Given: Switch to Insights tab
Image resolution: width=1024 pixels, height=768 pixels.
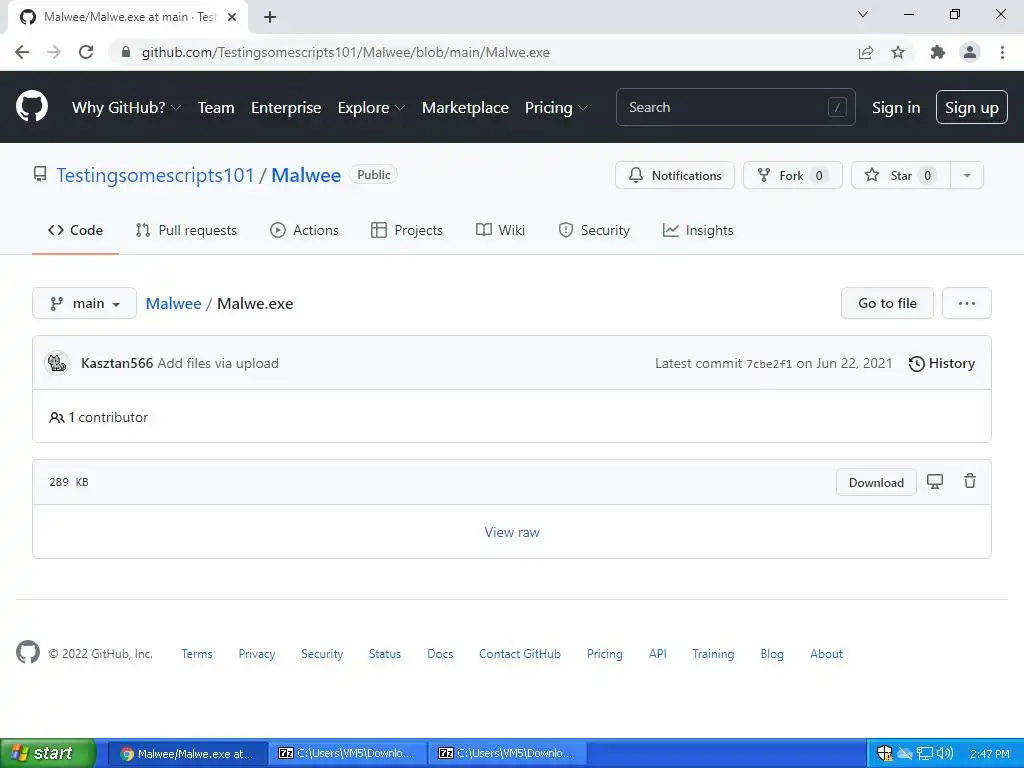Looking at the screenshot, I should click(x=697, y=230).
